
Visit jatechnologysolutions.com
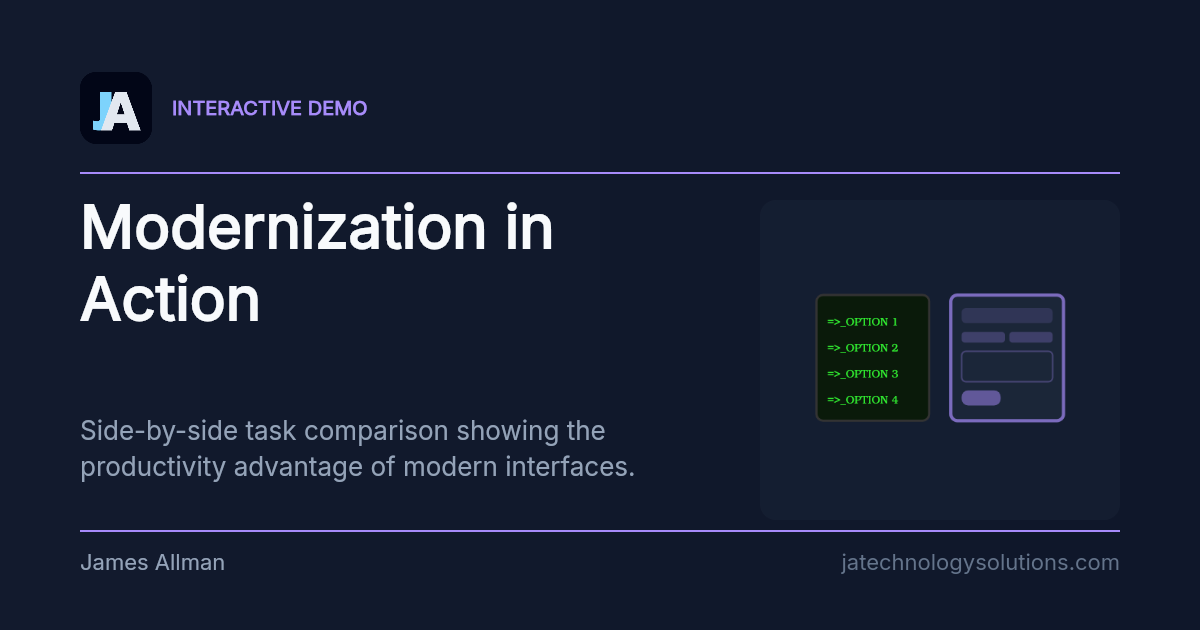(980, 562)
